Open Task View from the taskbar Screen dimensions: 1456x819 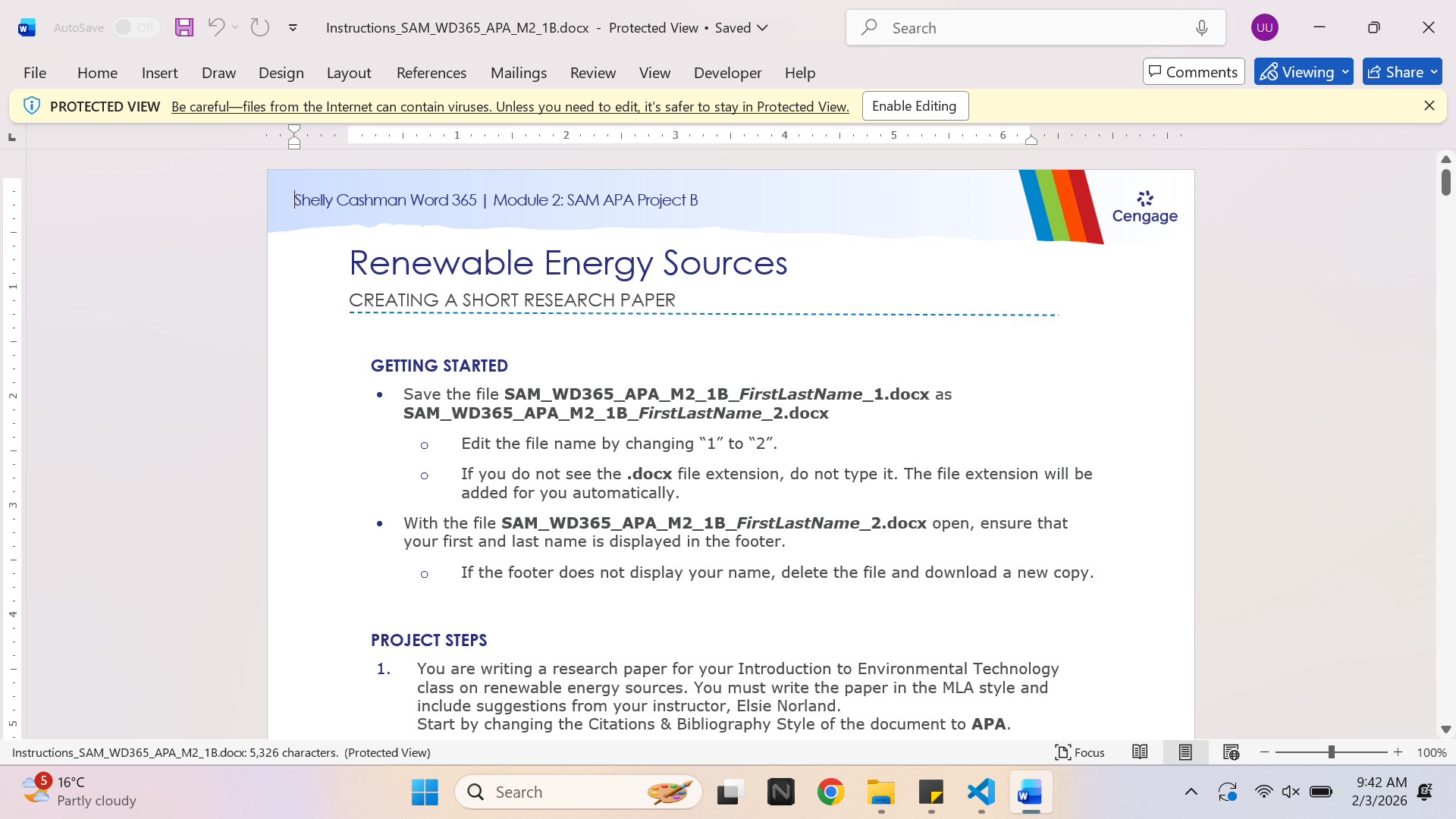pos(730,792)
